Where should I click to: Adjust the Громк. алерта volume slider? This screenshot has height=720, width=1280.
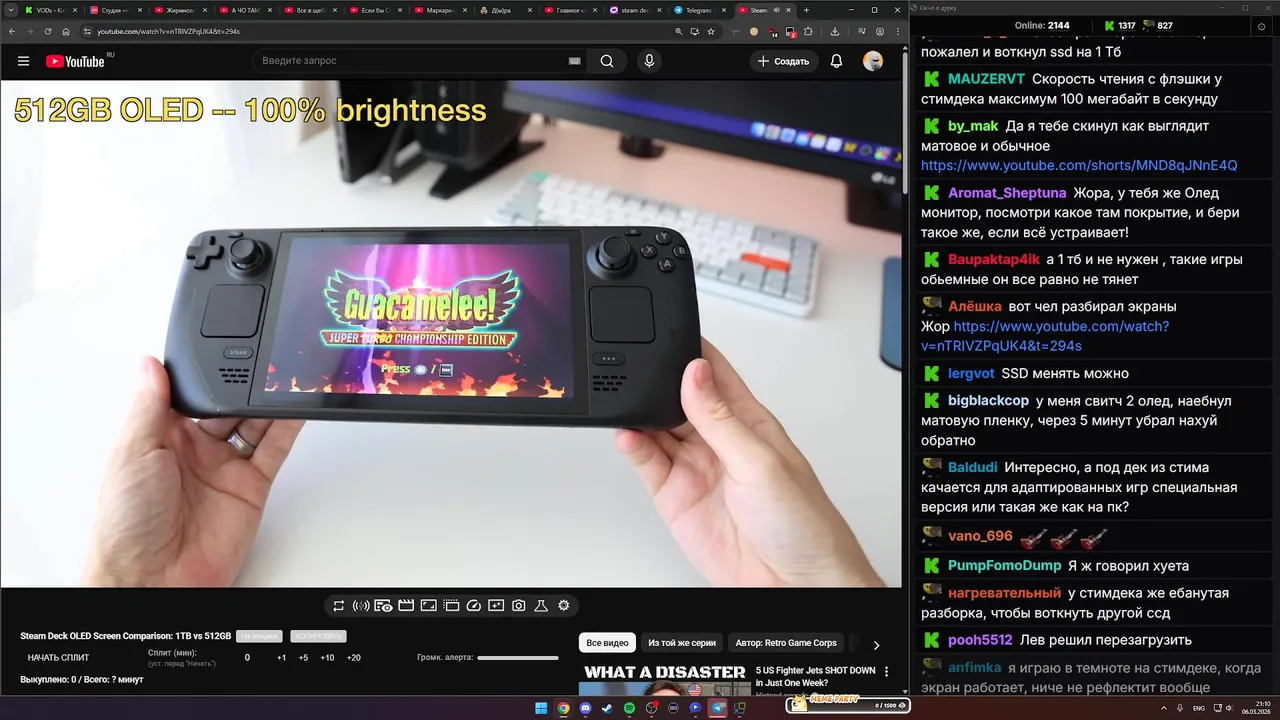pyautogui.click(x=518, y=658)
